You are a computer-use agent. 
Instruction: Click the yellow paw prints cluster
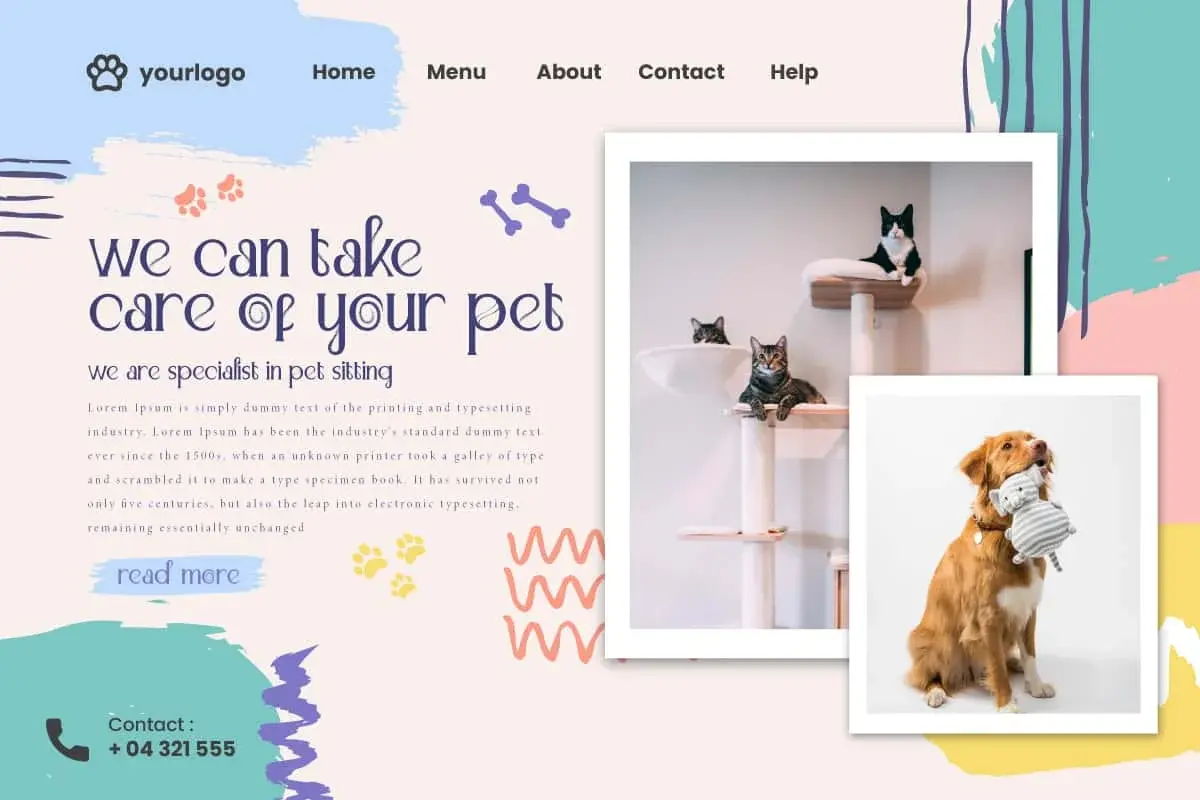click(x=389, y=565)
